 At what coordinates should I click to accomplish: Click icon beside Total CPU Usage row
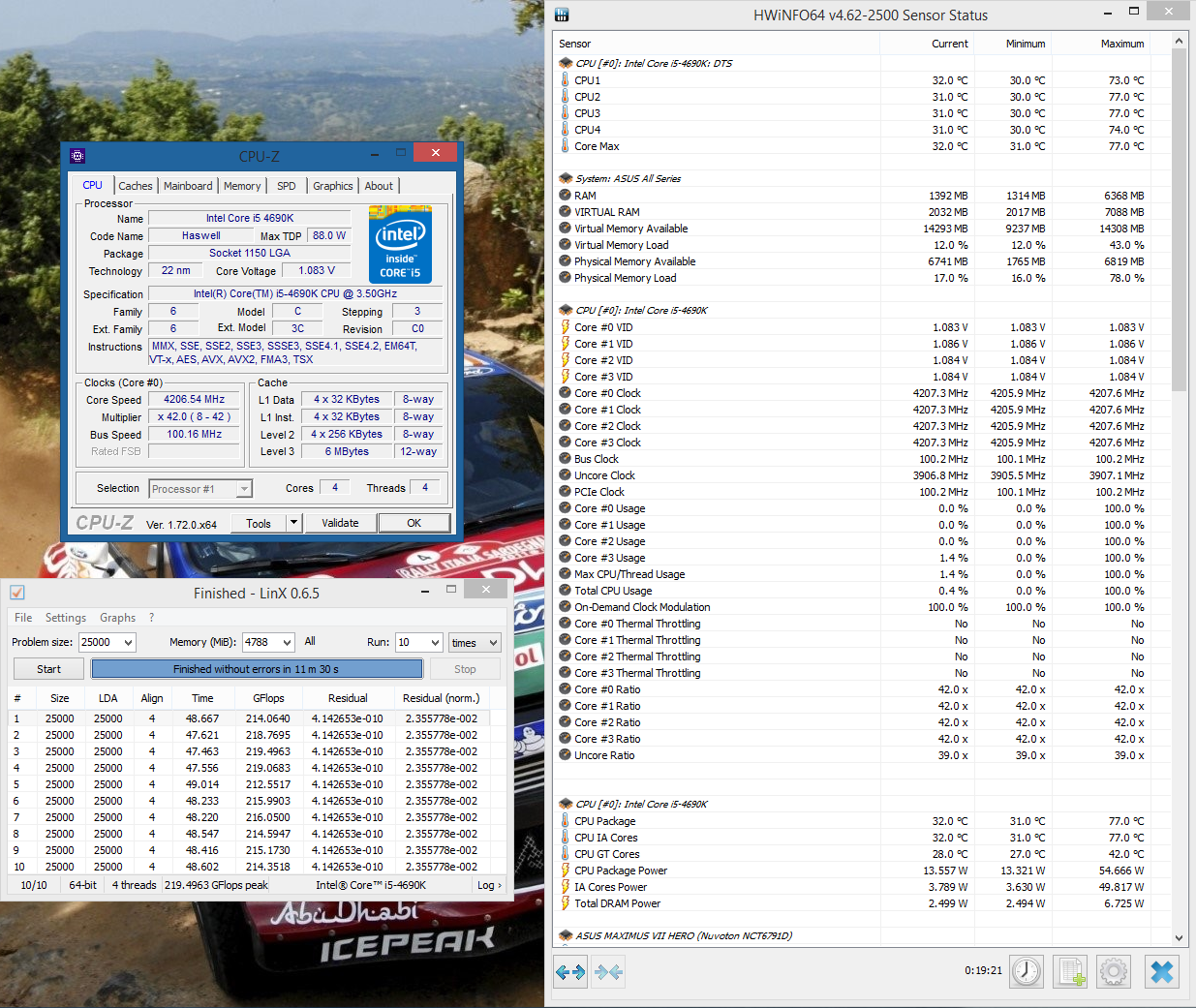click(x=566, y=591)
